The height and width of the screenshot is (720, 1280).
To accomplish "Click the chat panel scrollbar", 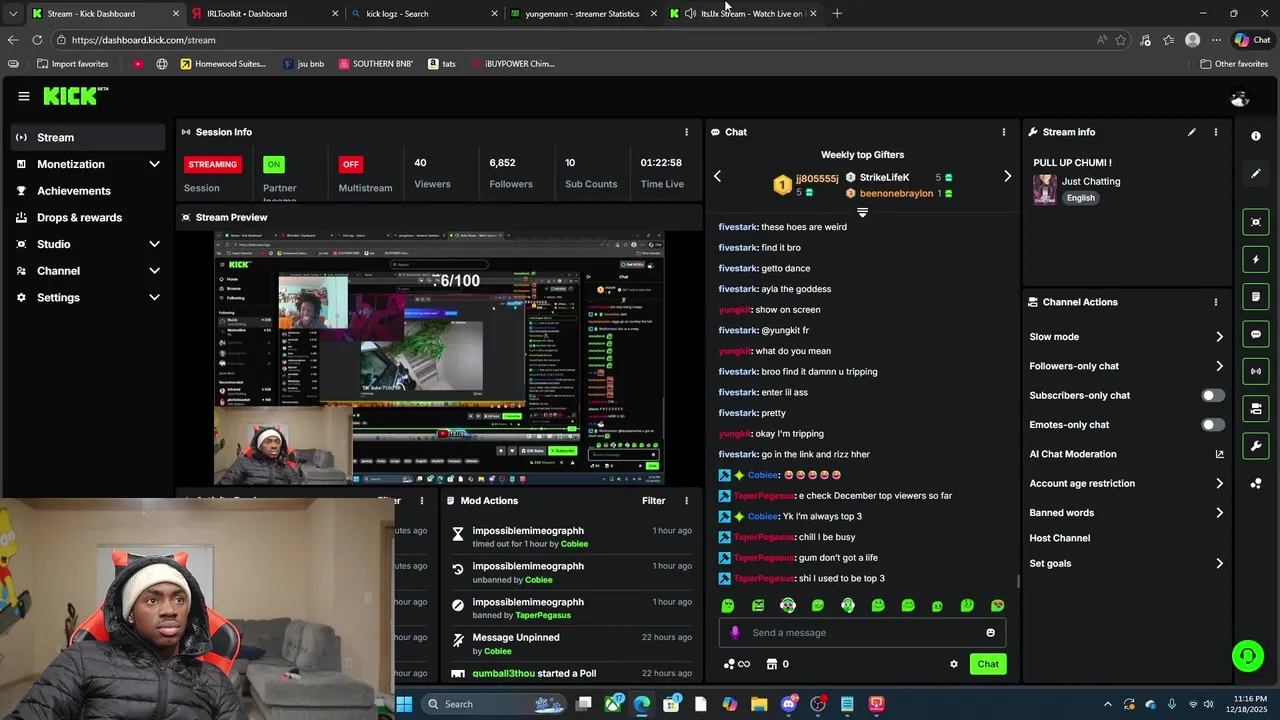I will coord(1018,581).
